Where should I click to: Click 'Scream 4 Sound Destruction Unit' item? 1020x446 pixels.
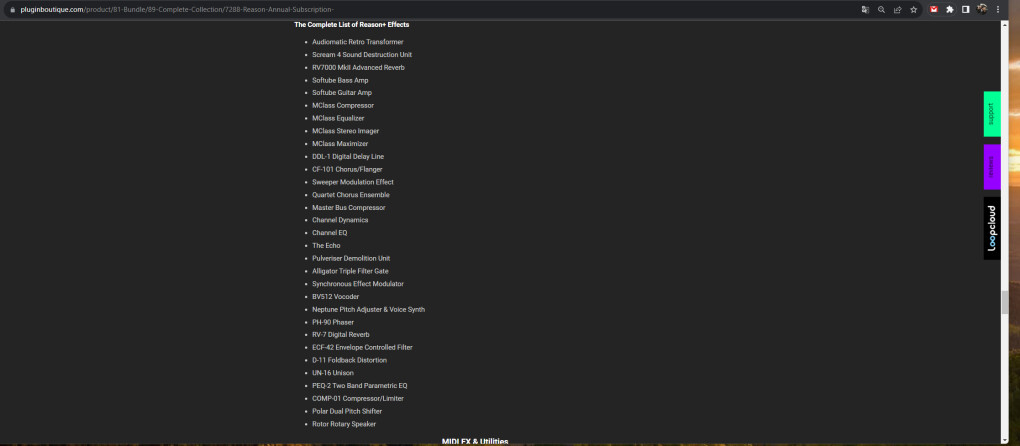pos(362,55)
